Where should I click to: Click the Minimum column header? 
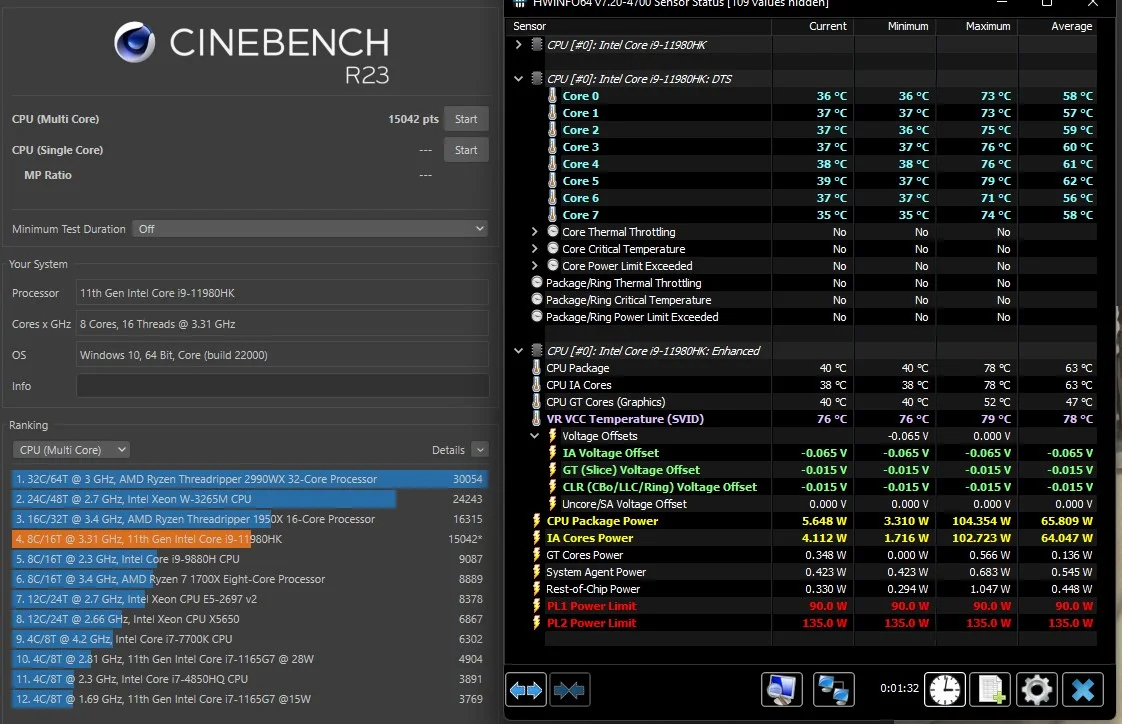908,26
